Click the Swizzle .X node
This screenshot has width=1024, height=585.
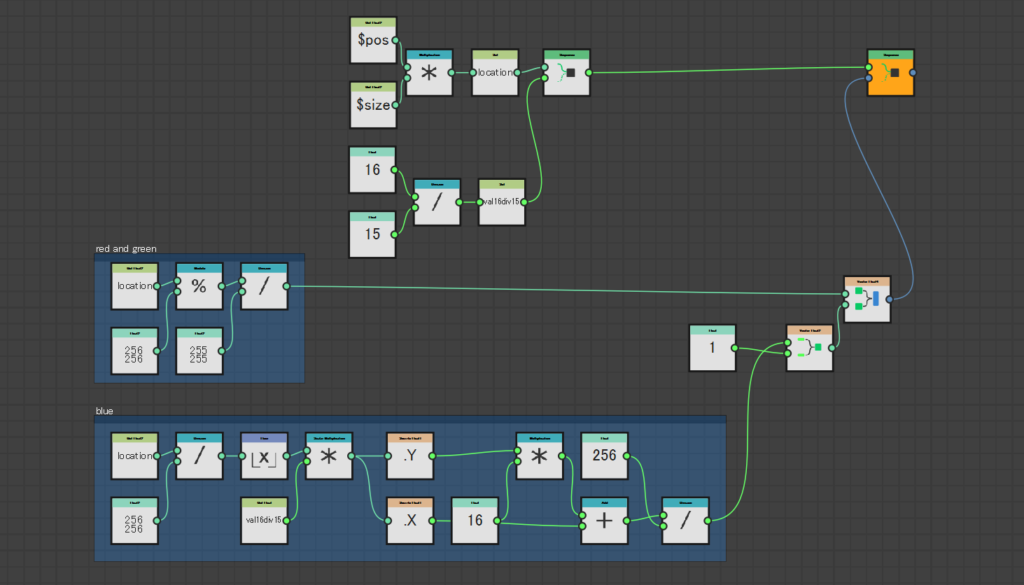pyautogui.click(x=410, y=521)
